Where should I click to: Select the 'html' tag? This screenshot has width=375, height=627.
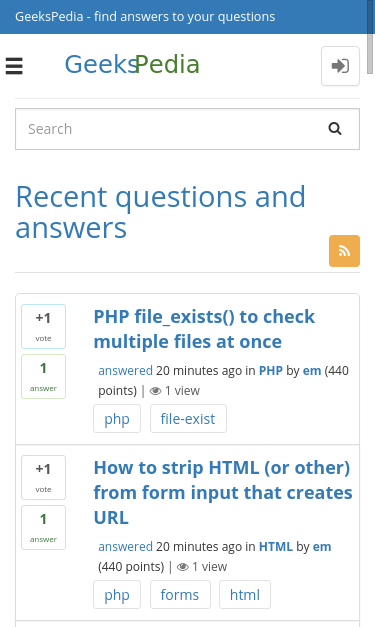tap(245, 595)
